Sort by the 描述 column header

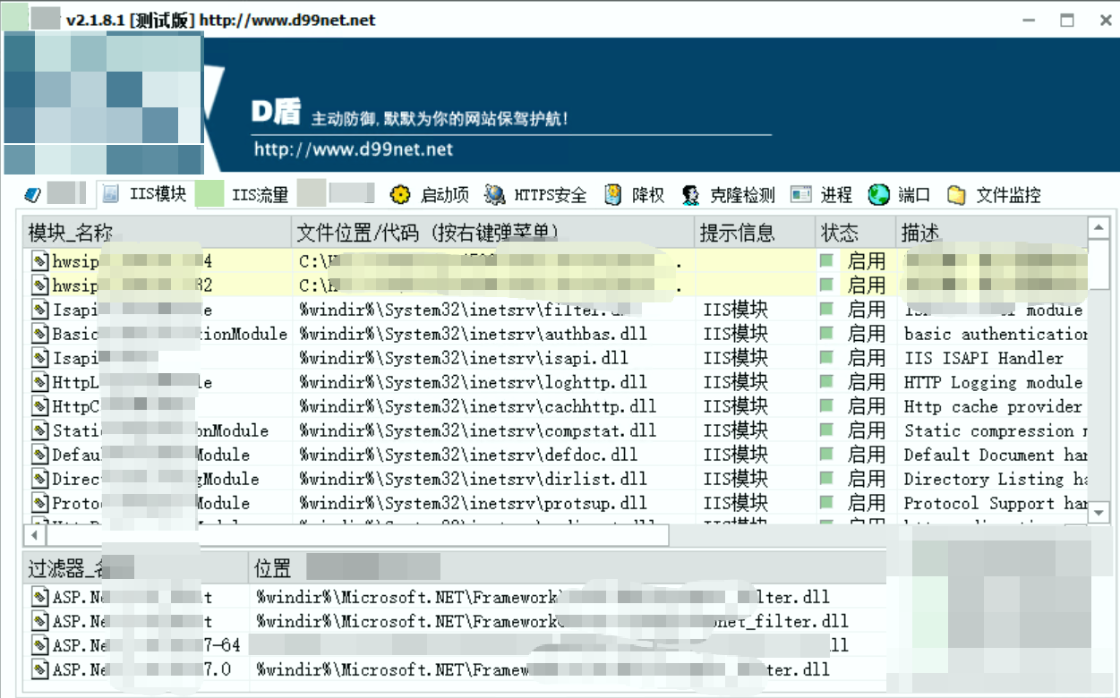pos(991,232)
